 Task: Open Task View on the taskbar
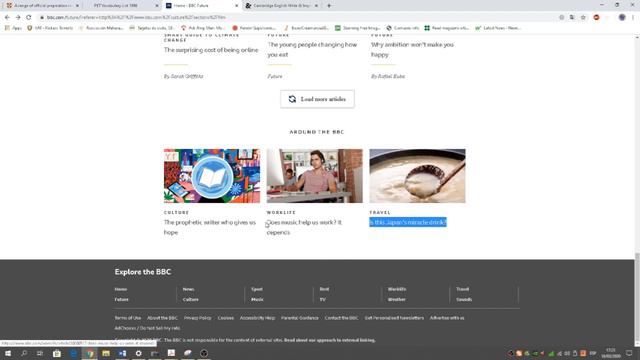[40, 353]
